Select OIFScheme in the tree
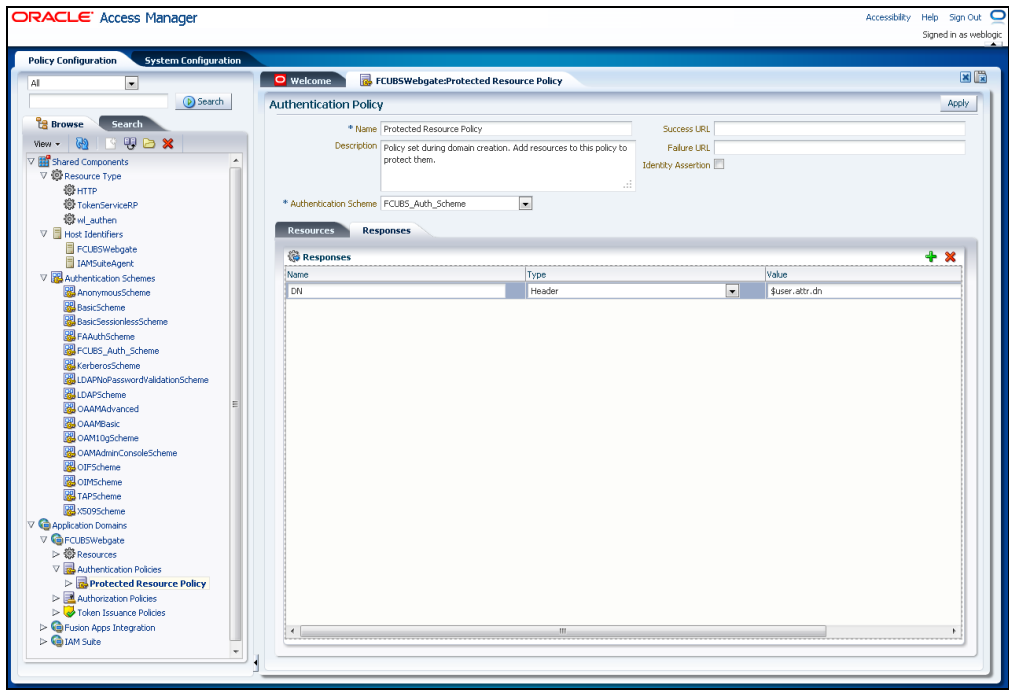The width and height of the screenshot is (1012, 690). (99, 467)
